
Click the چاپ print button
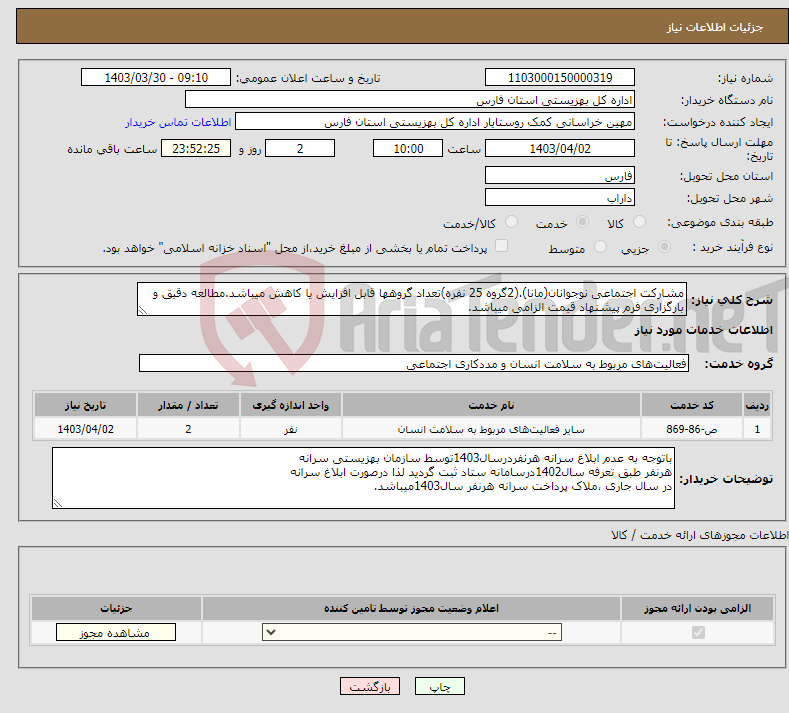pos(440,686)
